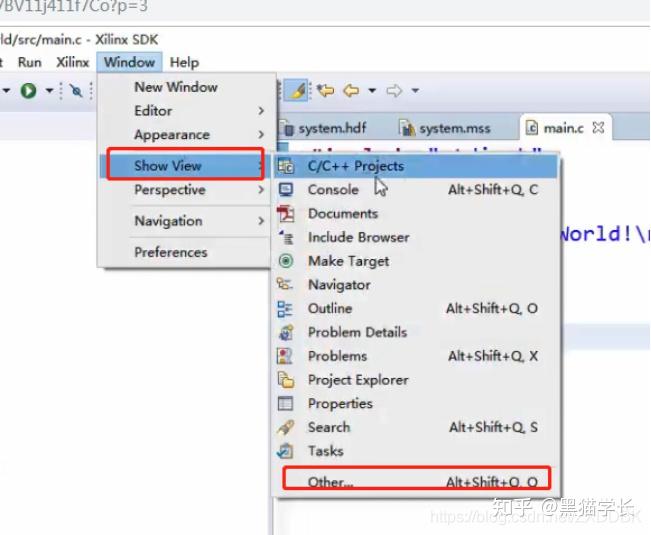This screenshot has width=651, height=535.
Task: Choose the Problem Details view
Action: tap(416, 332)
